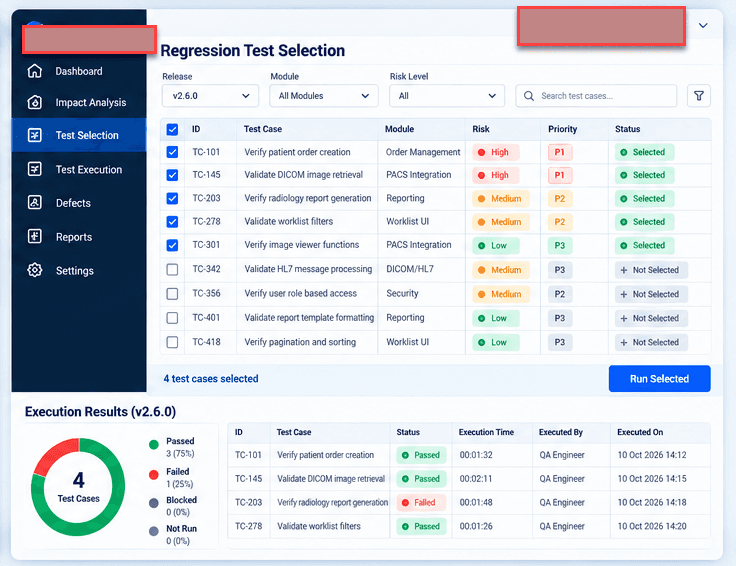Click '4 test cases selected' text
This screenshot has width=736, height=566.
(x=211, y=379)
